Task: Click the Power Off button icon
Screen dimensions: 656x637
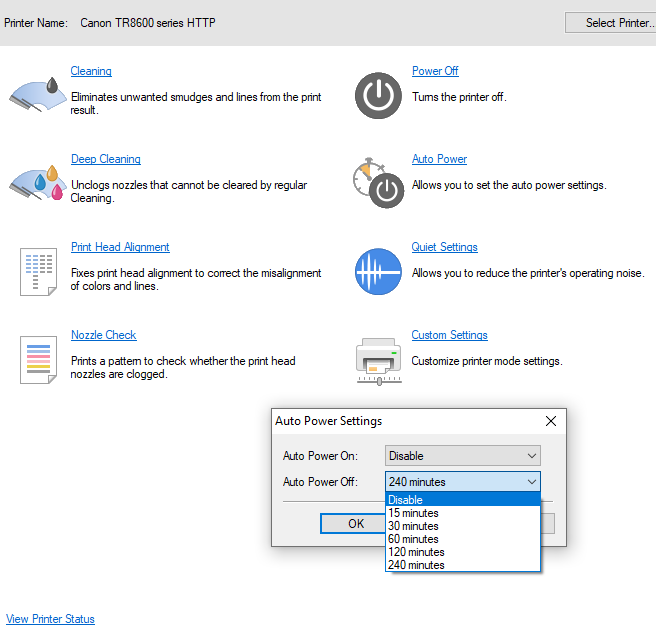Action: (377, 95)
